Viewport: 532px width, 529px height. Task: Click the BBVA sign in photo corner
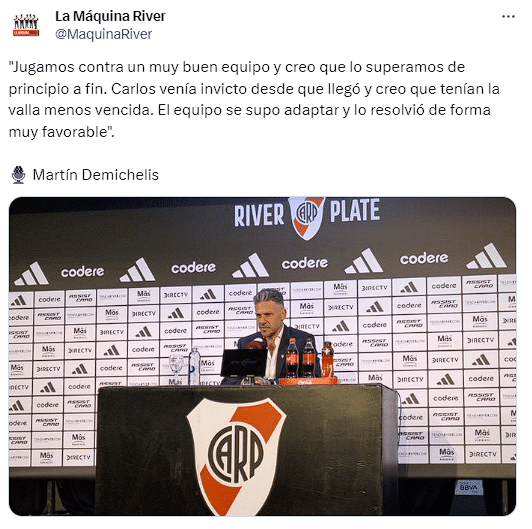coord(469,487)
